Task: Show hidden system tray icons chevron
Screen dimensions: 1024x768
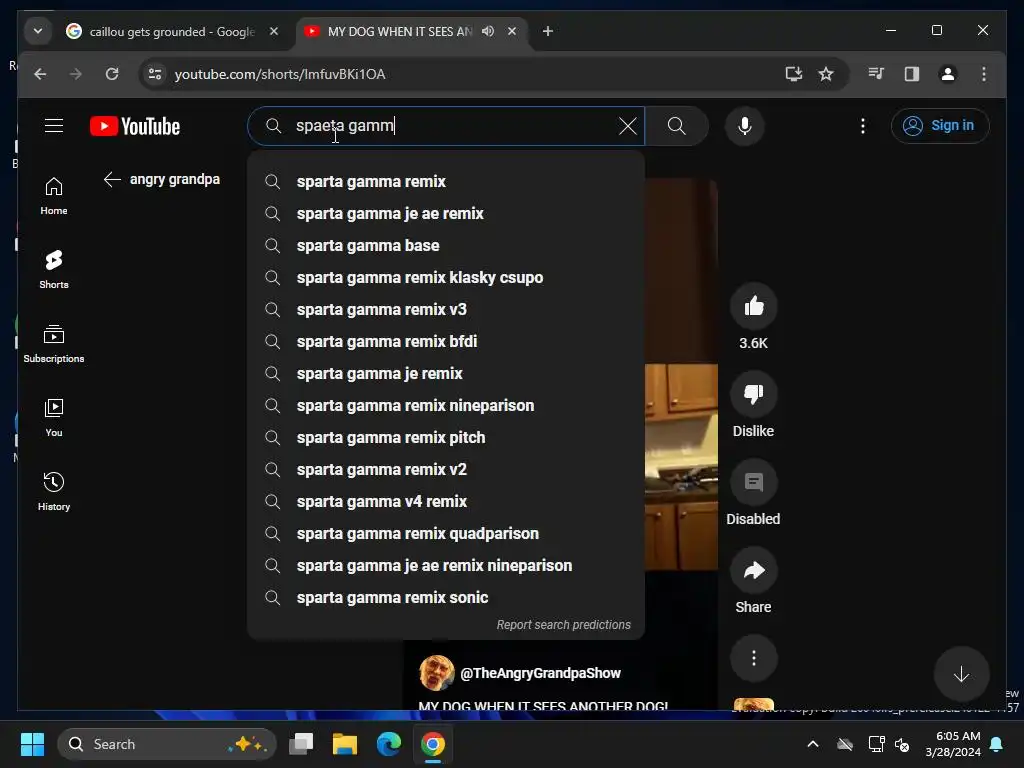Action: 813,744
